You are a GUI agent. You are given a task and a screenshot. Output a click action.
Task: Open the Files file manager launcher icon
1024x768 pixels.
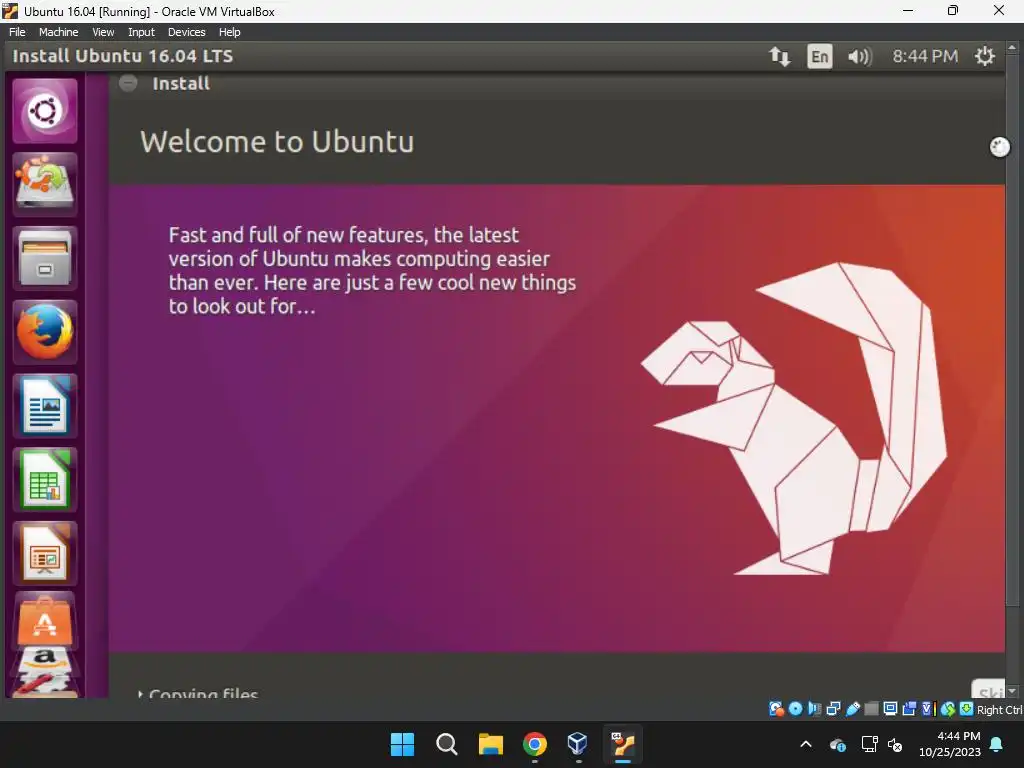[x=44, y=259]
